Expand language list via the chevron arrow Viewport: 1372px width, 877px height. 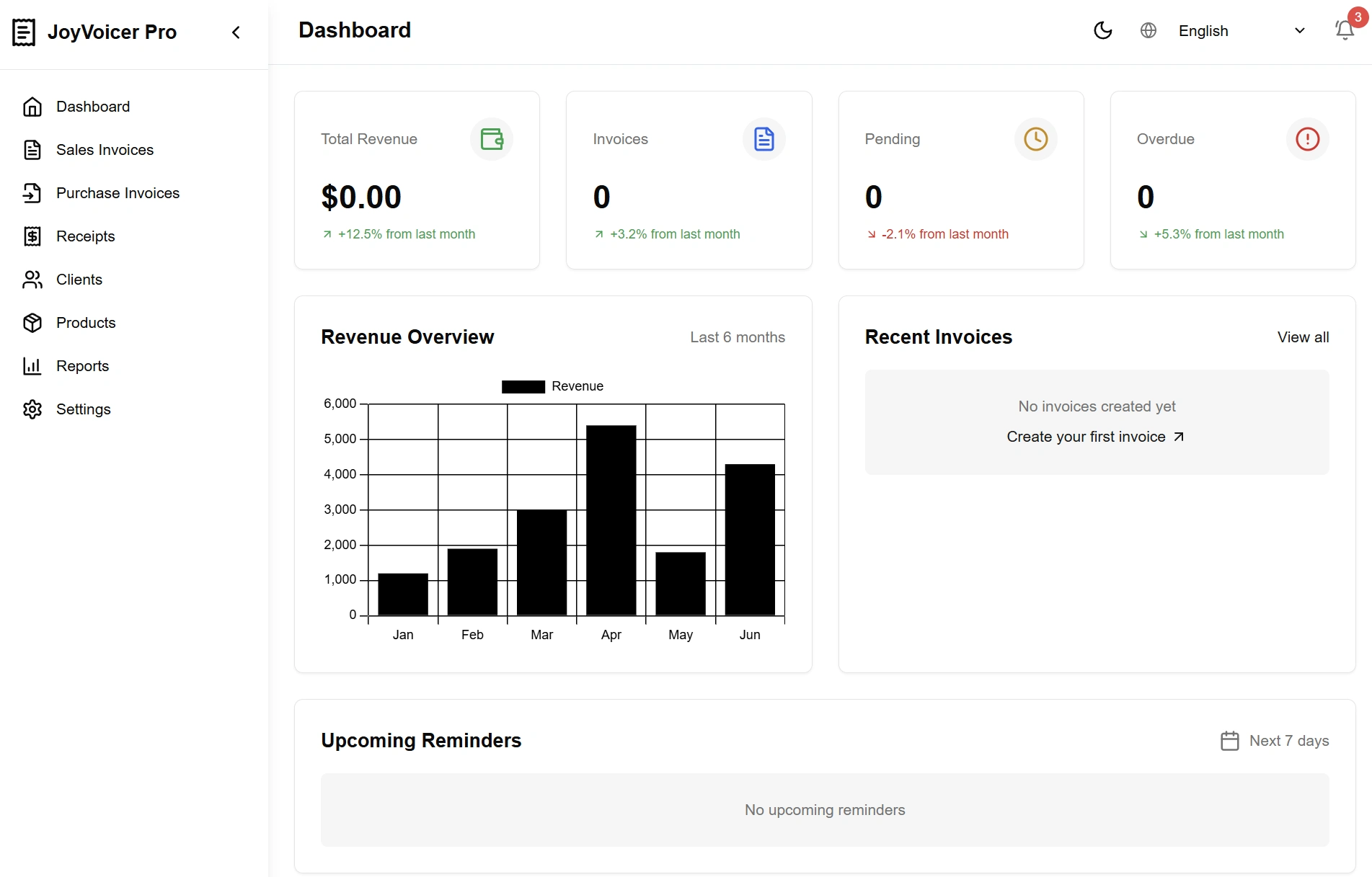click(x=1300, y=30)
